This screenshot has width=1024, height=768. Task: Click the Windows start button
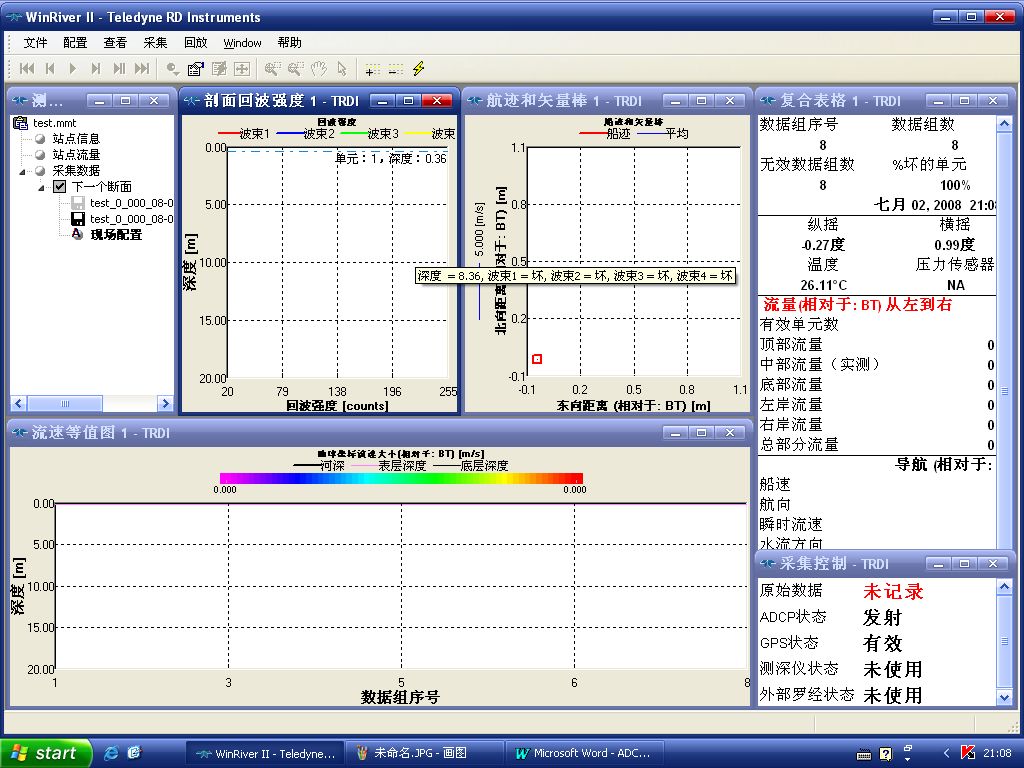pos(46,753)
